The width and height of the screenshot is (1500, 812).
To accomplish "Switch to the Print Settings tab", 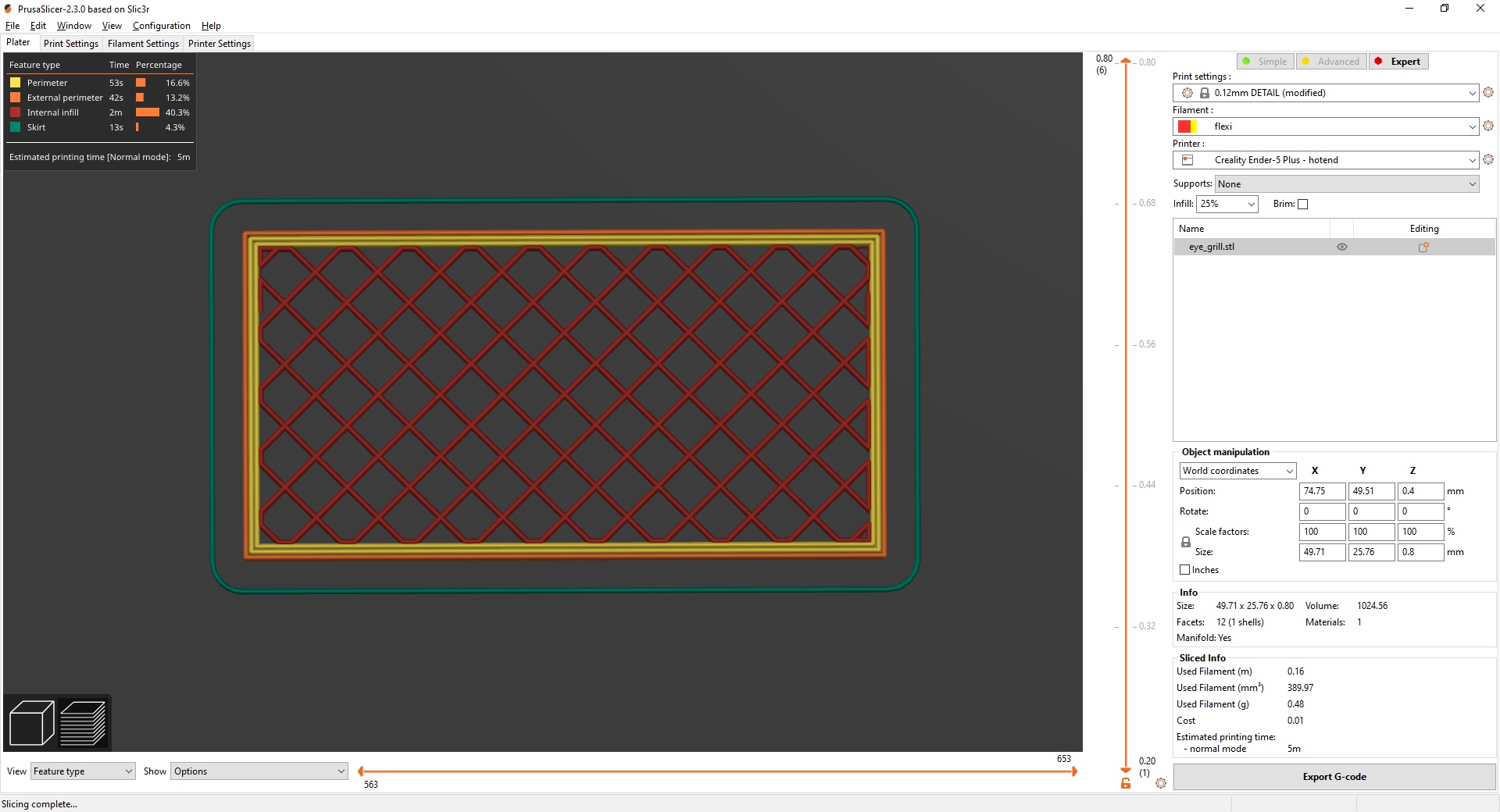I will [71, 44].
